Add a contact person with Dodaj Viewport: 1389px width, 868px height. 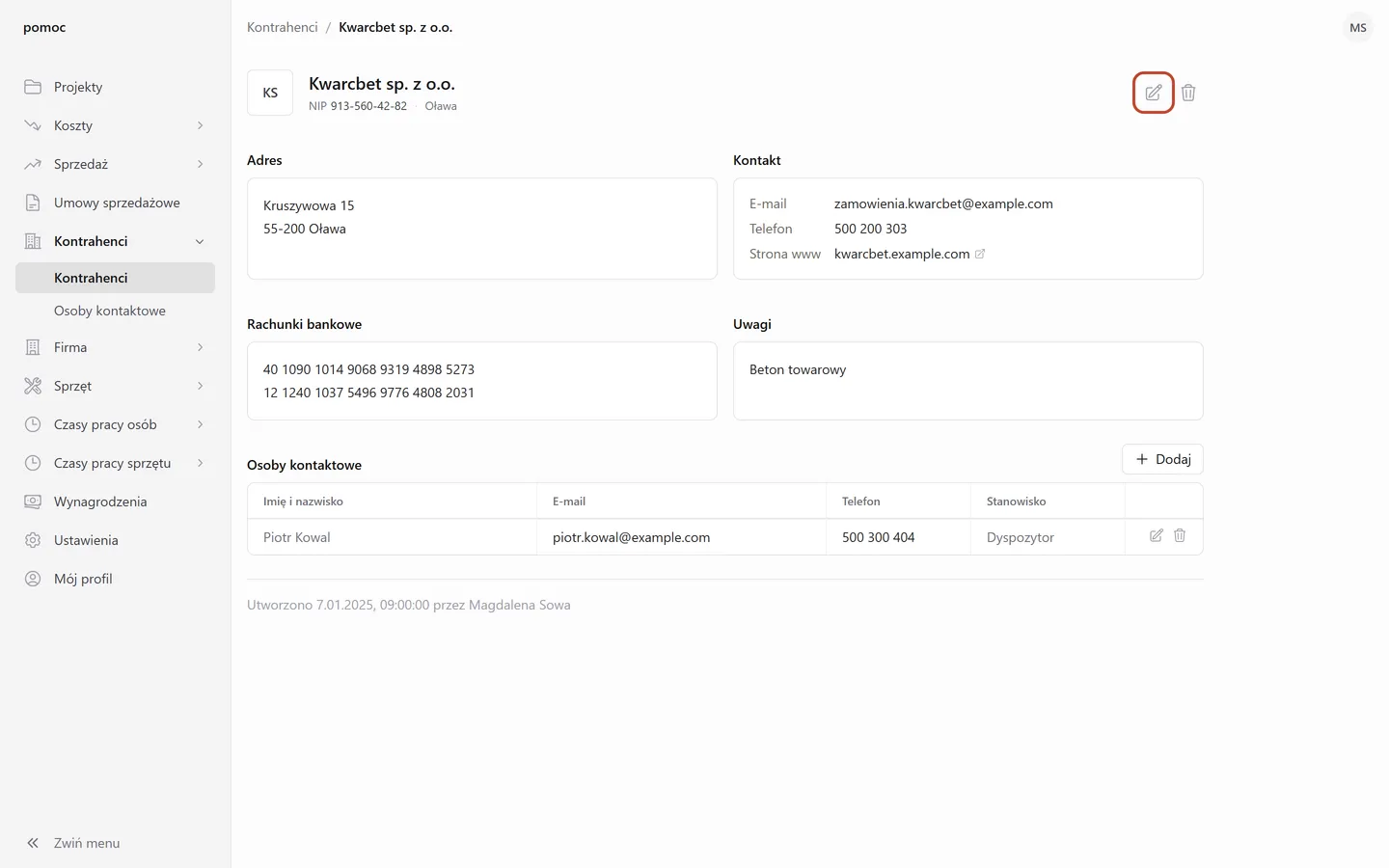point(1162,459)
